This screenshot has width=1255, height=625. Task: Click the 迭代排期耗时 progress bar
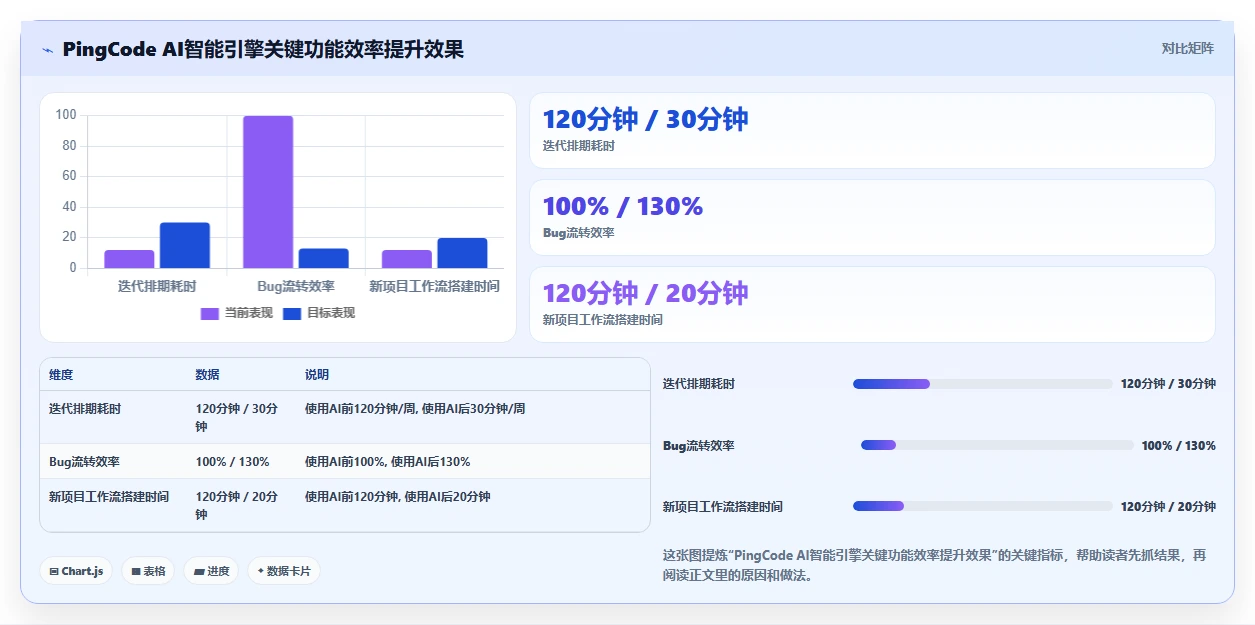[x=982, y=384]
